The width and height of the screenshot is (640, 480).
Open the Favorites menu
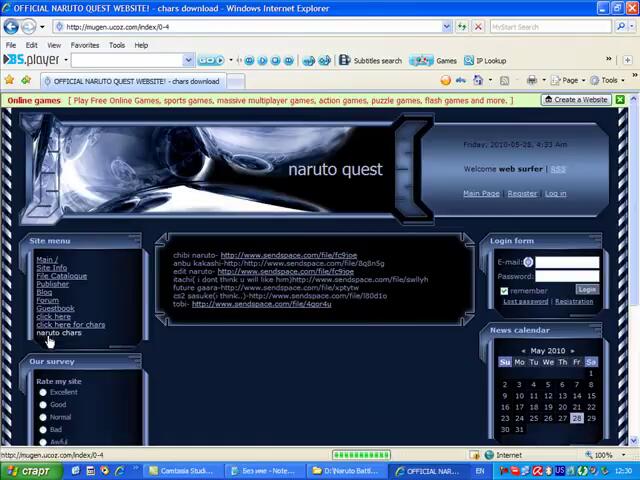coord(84,45)
